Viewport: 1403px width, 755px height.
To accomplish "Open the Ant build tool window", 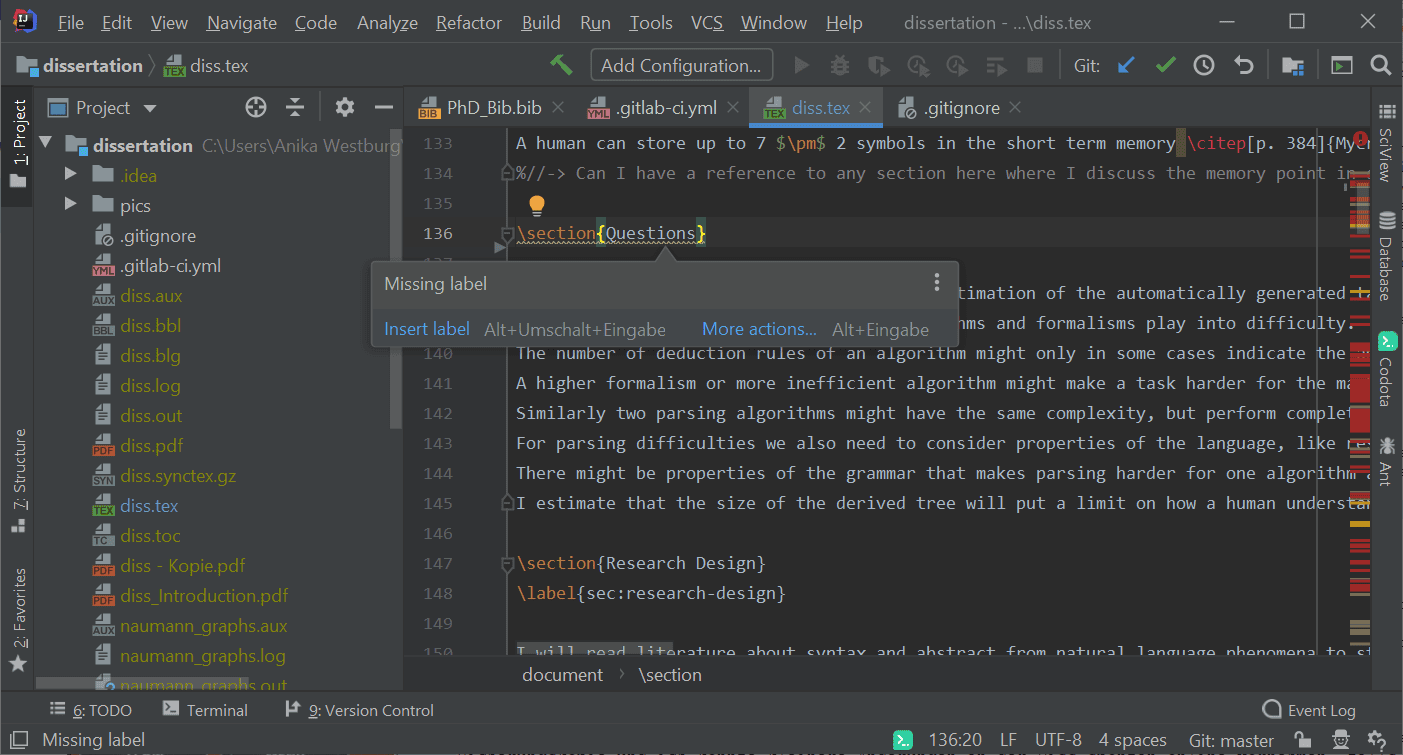I will (1386, 455).
